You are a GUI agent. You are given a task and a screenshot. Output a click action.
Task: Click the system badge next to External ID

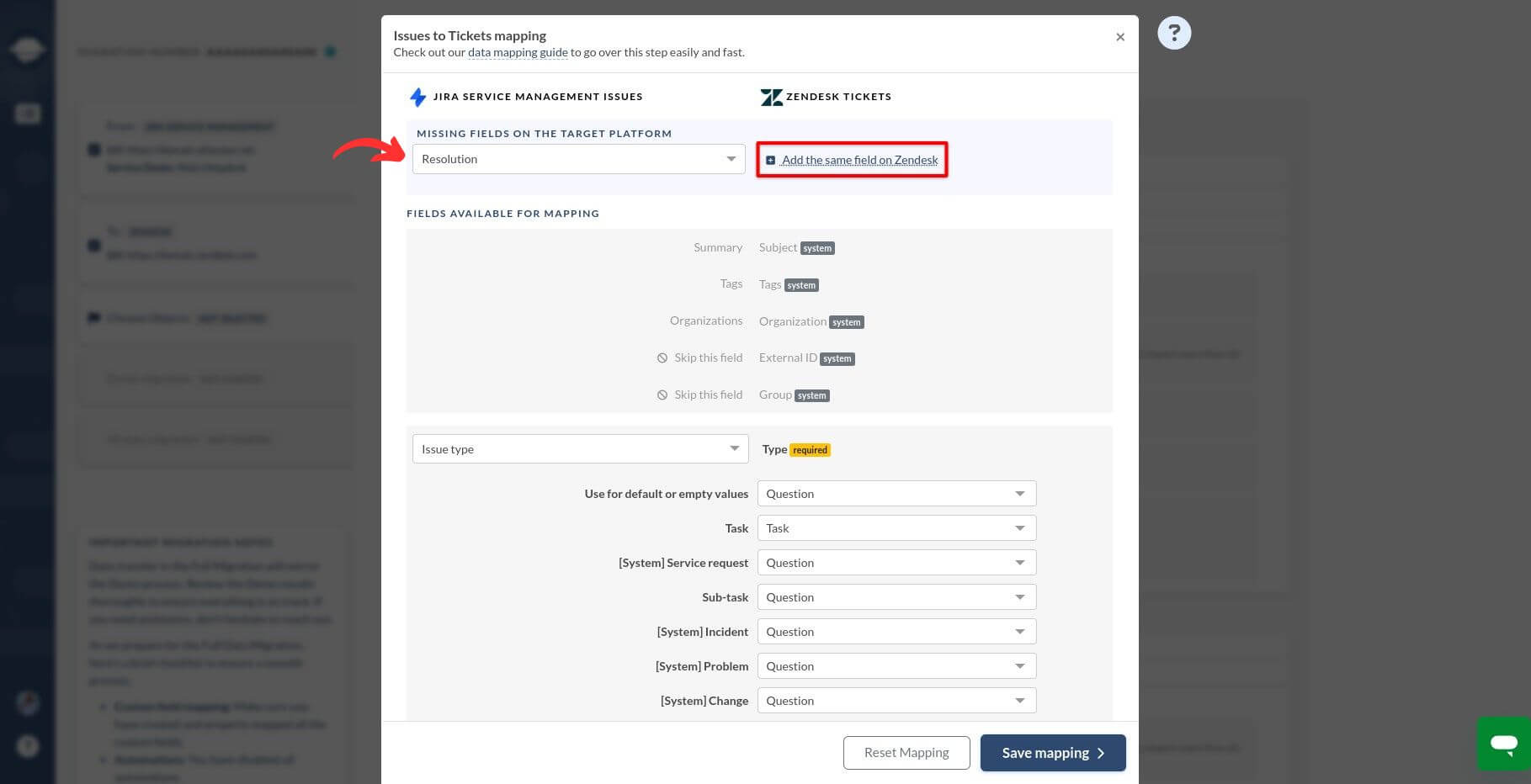[837, 358]
